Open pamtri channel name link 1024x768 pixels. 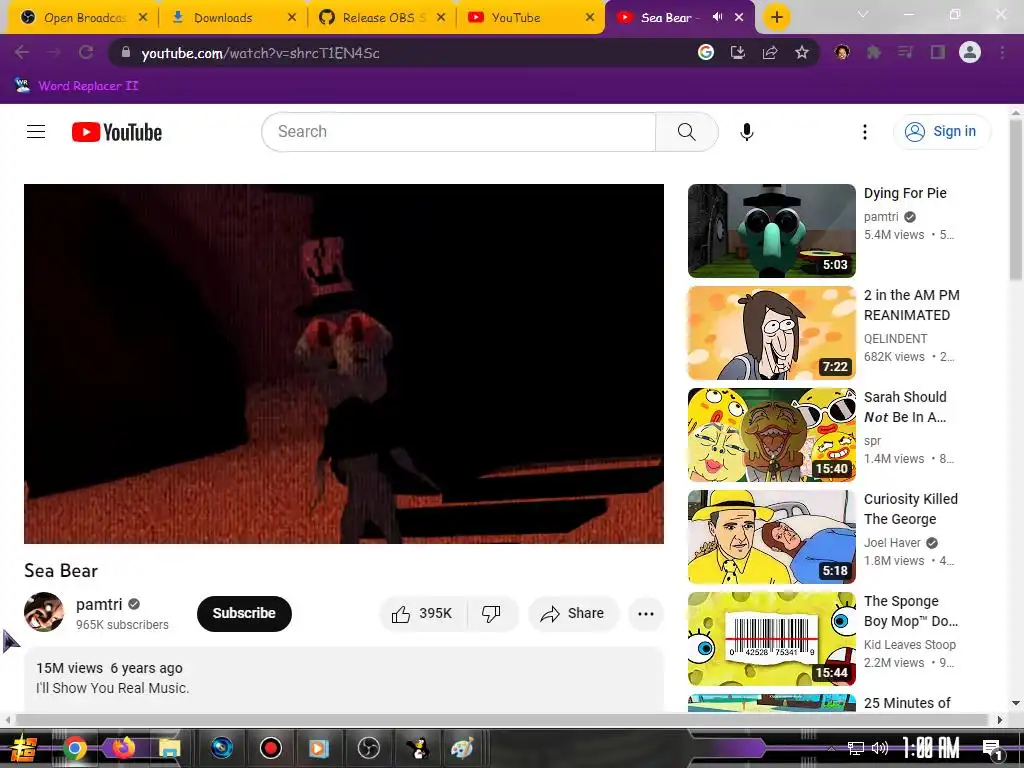(x=99, y=604)
